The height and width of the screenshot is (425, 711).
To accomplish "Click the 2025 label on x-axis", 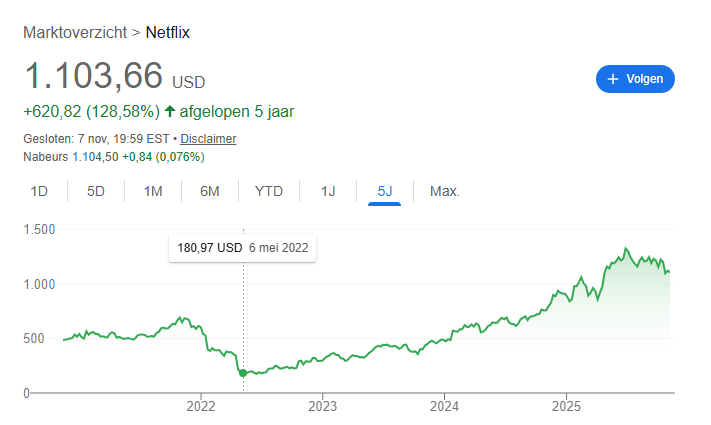I will click(x=566, y=406).
